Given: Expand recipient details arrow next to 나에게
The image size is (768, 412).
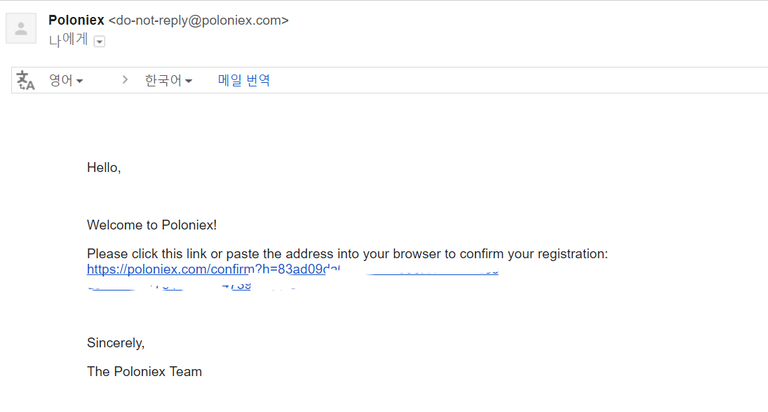Looking at the screenshot, I should tap(99, 41).
